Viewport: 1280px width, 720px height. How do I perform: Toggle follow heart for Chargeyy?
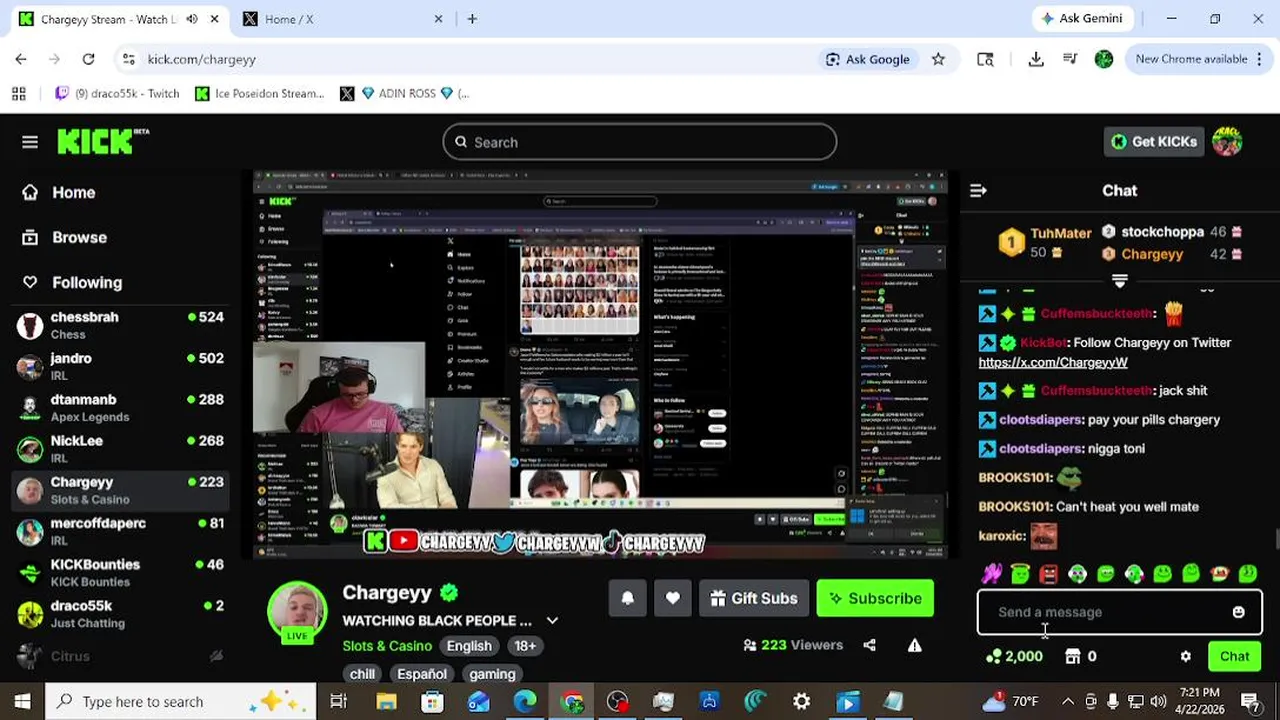[x=673, y=598]
